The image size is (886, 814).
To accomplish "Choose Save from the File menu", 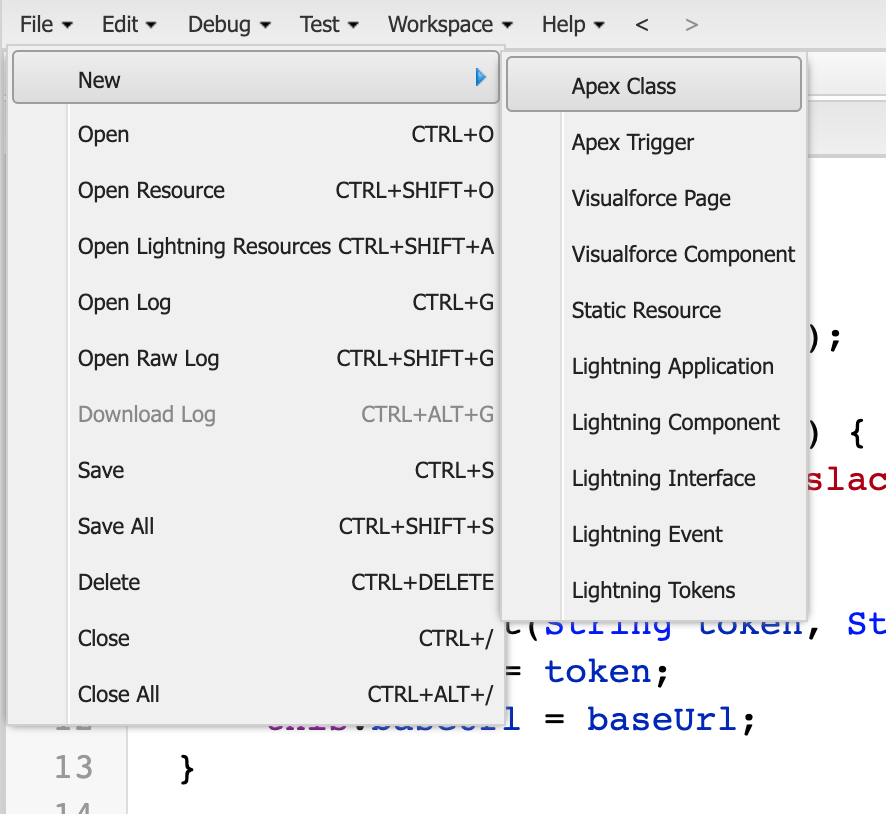I will pyautogui.click(x=255, y=470).
